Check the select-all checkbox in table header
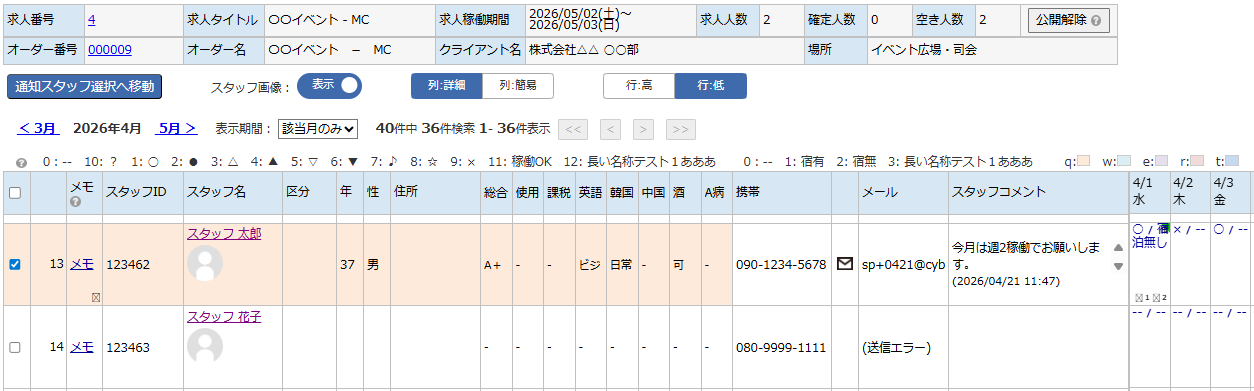Image resolution: width=1254 pixels, height=391 pixels. 14,193
